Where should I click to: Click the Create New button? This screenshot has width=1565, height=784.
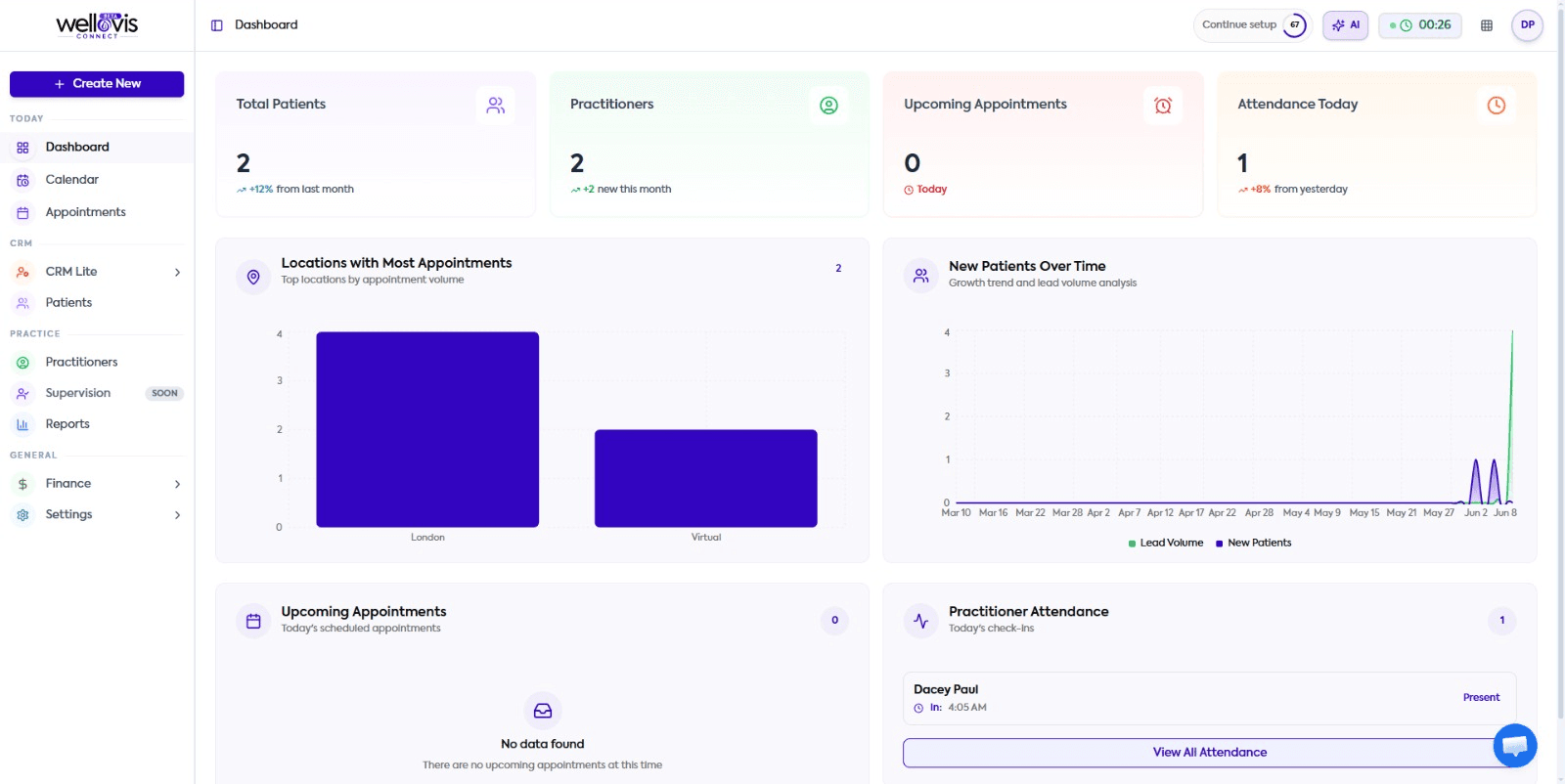point(97,84)
